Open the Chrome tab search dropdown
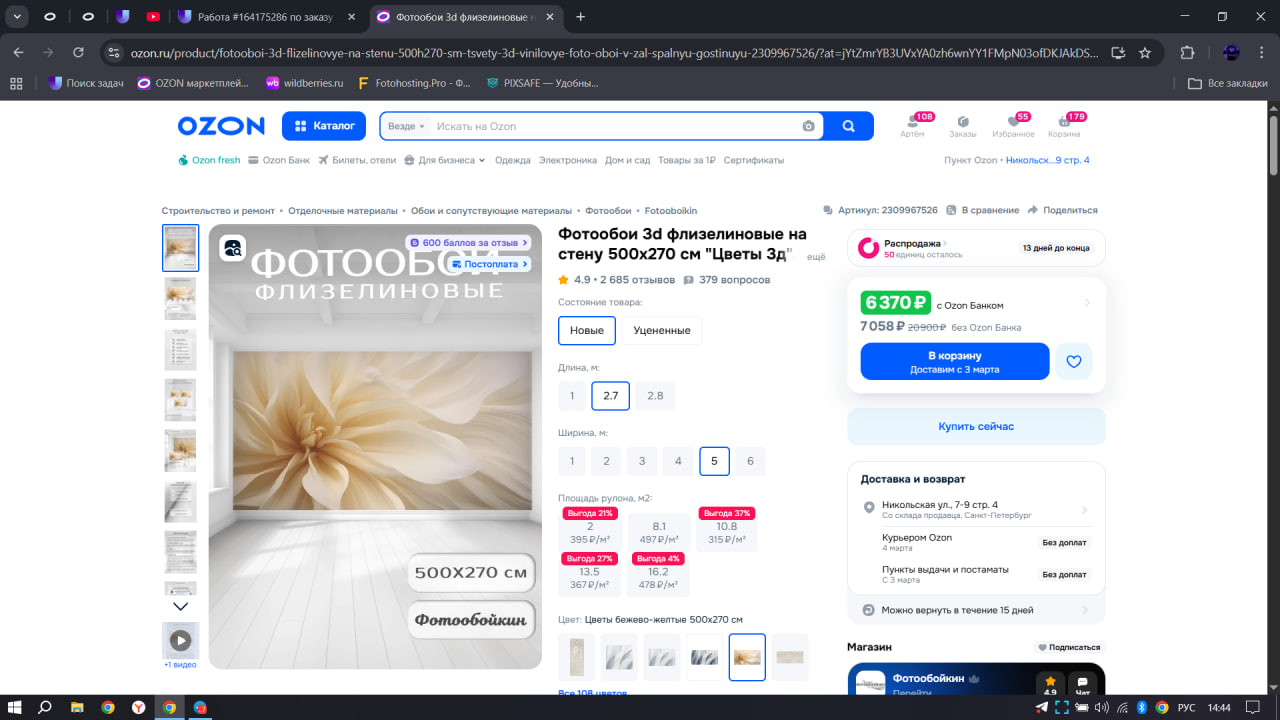The width and height of the screenshot is (1280, 720). tap(18, 16)
